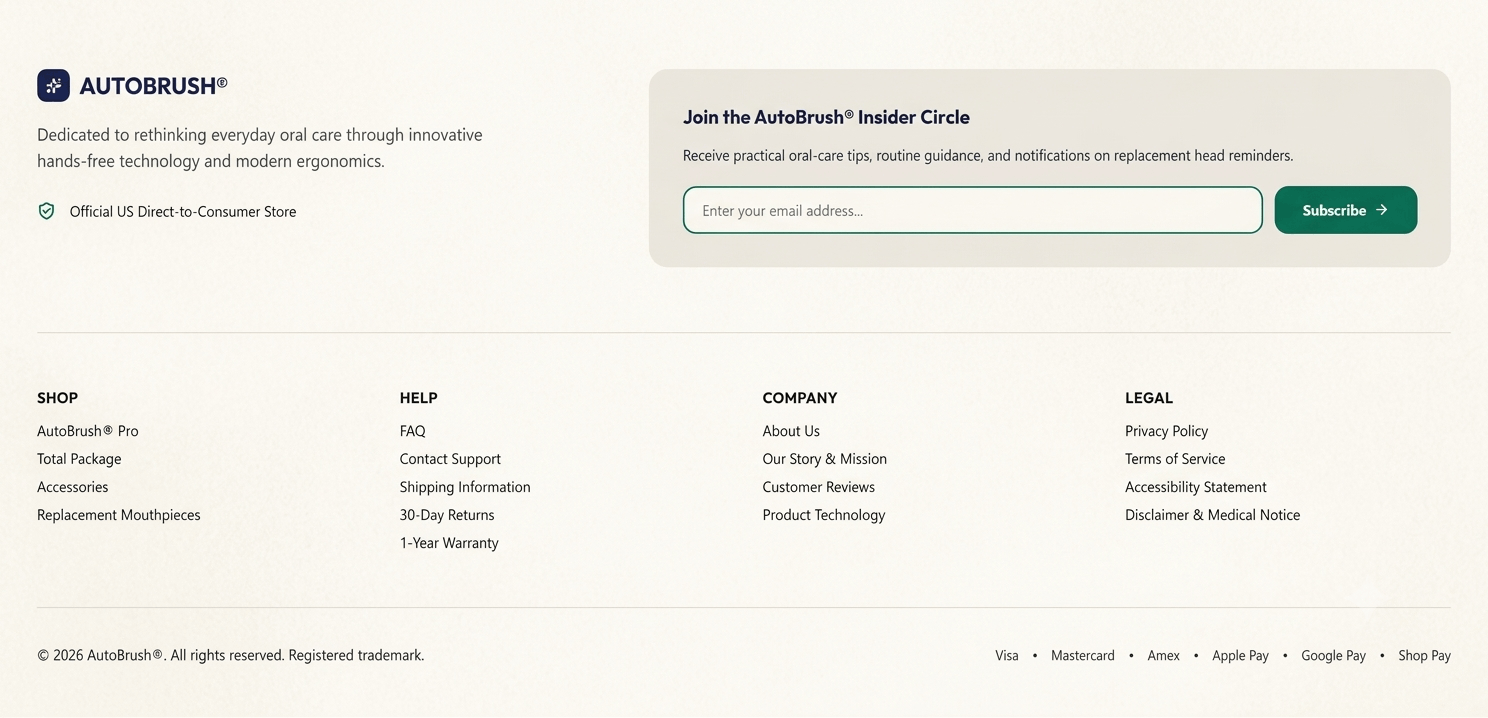Submit with the Subscribe button
Screen dimensions: 1488x718
click(x=1345, y=210)
